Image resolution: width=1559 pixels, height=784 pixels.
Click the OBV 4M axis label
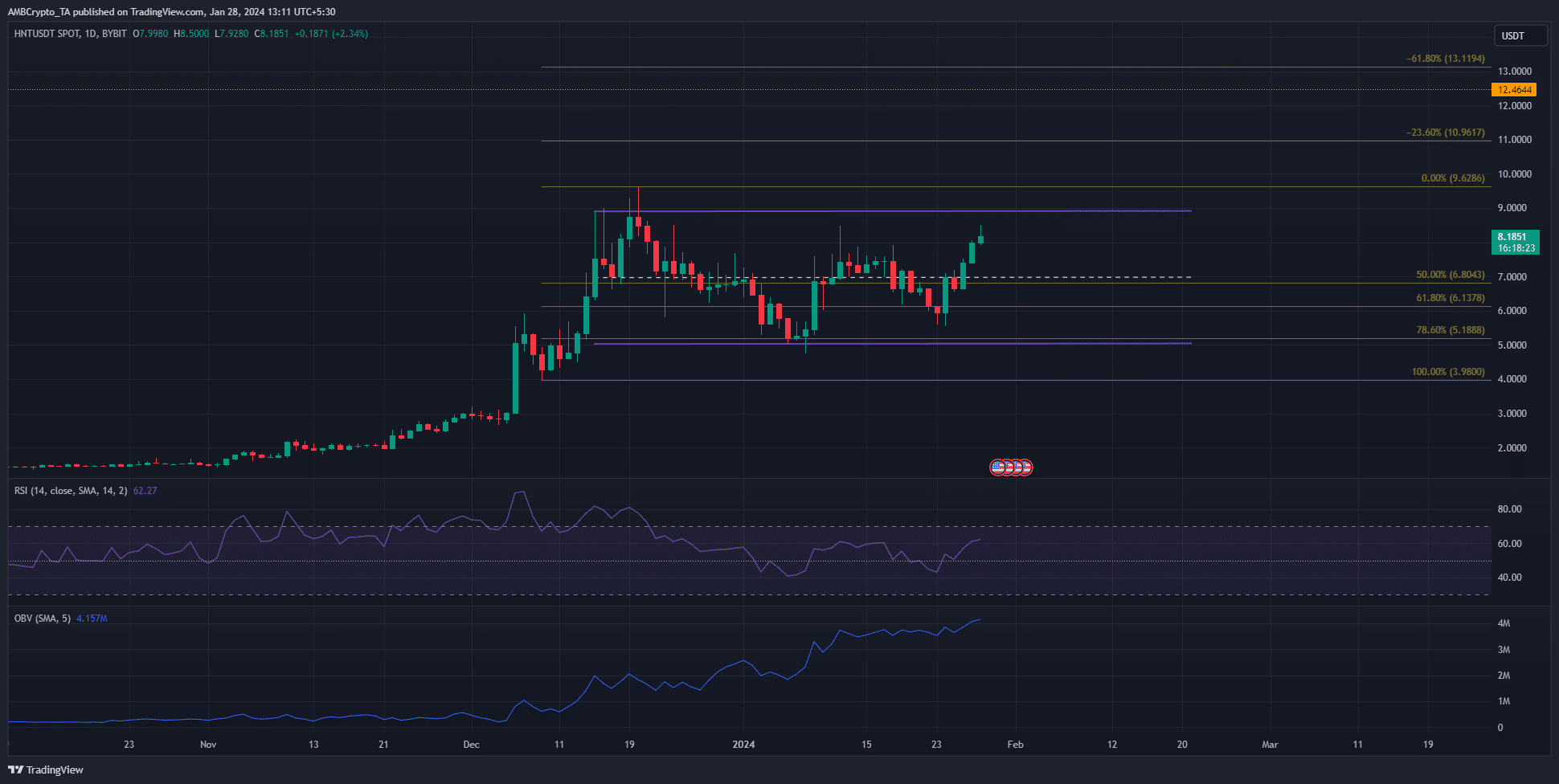[1504, 623]
